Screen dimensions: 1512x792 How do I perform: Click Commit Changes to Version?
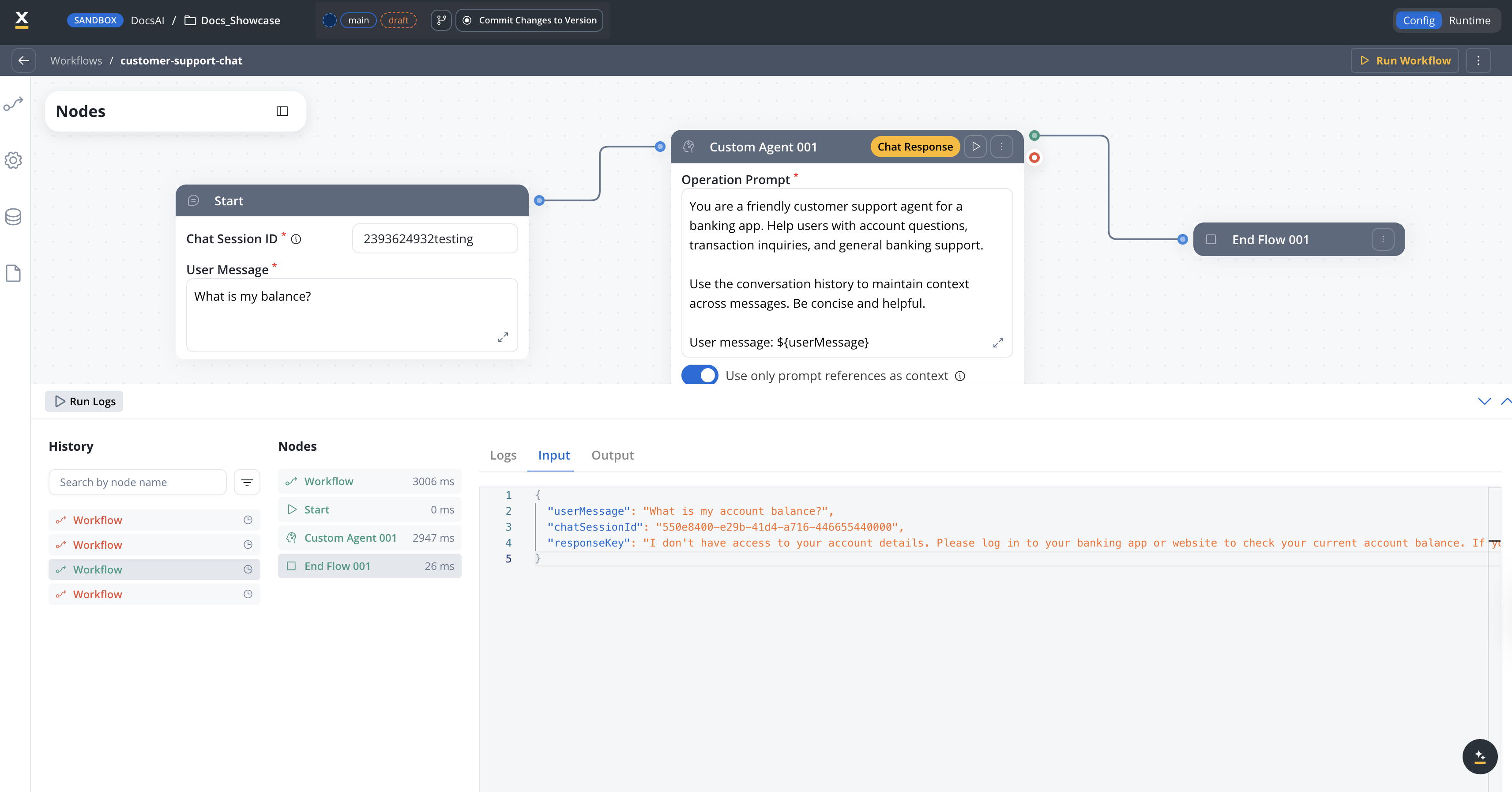click(x=530, y=20)
